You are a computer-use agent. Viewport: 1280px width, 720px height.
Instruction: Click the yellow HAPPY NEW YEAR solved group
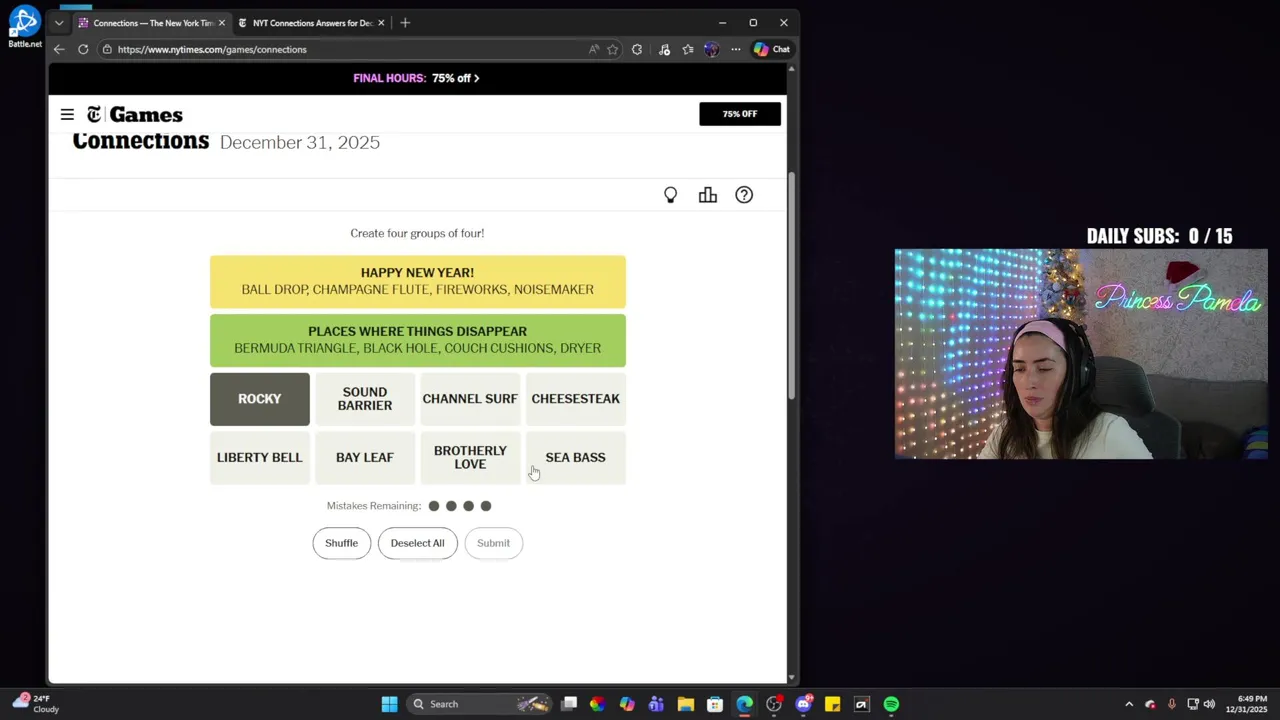[x=418, y=281]
